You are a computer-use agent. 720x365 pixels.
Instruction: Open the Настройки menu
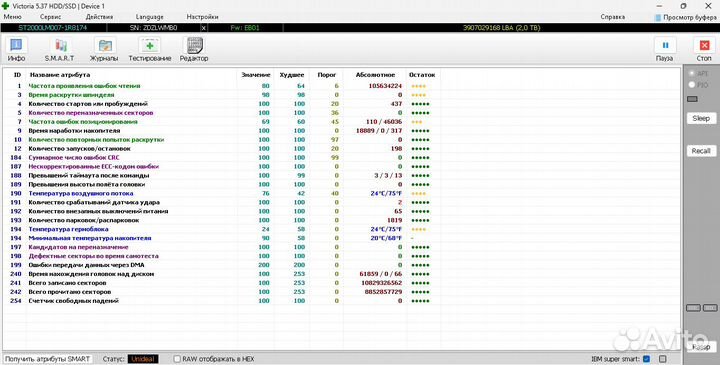click(202, 17)
